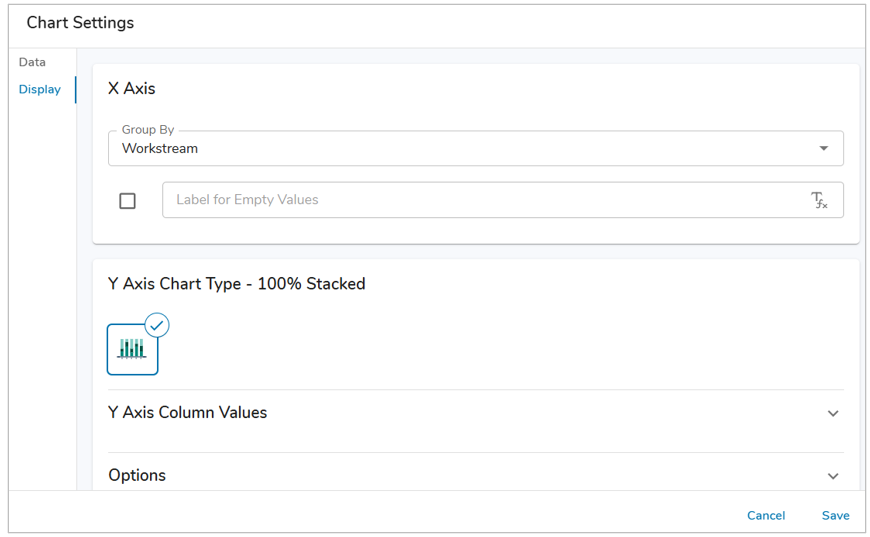Click the Y Axis Column Values heading
870x537 pixels.
tap(188, 413)
